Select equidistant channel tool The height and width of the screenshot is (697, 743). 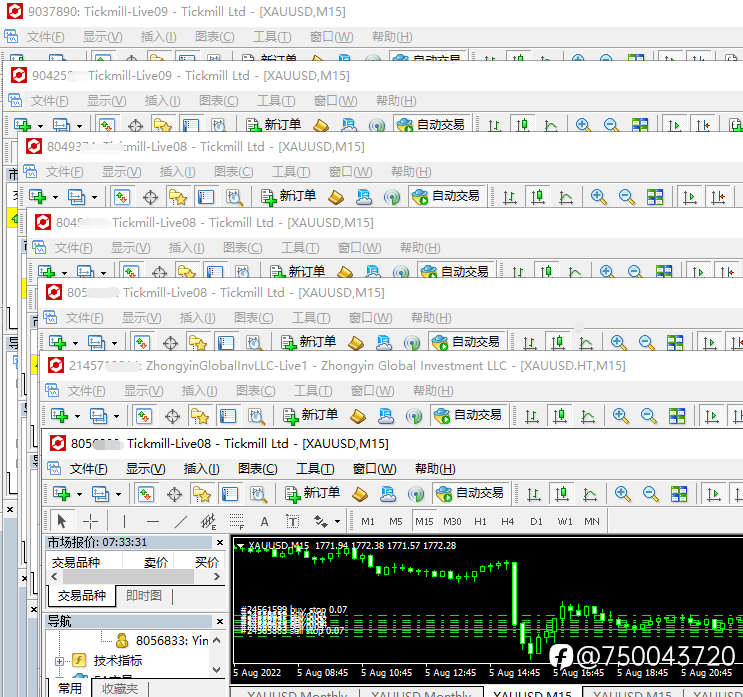(208, 521)
